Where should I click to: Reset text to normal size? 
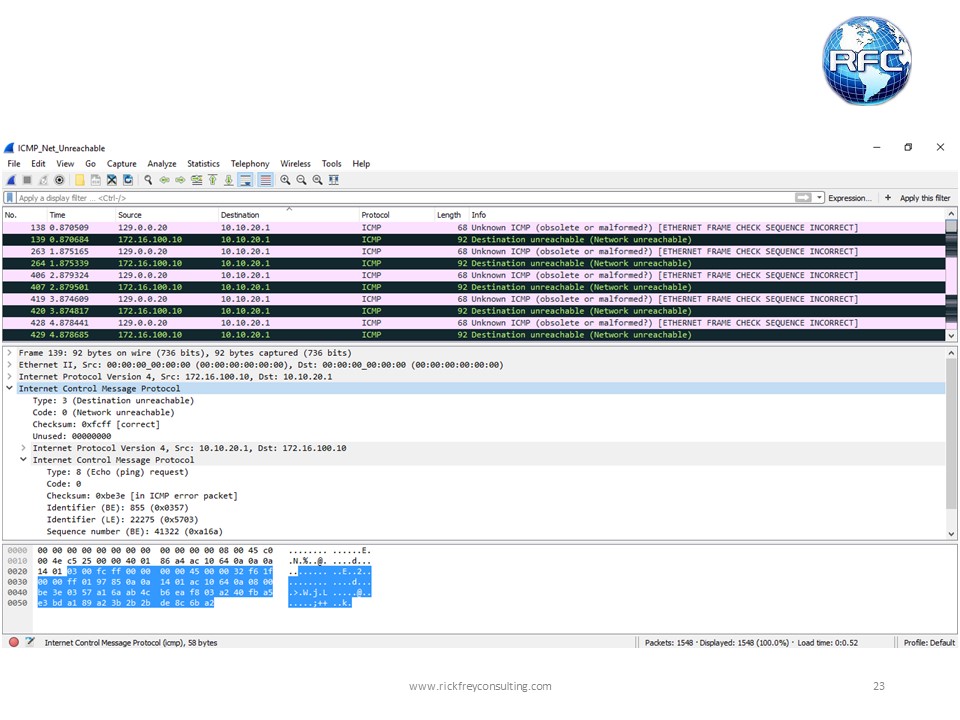(x=317, y=180)
